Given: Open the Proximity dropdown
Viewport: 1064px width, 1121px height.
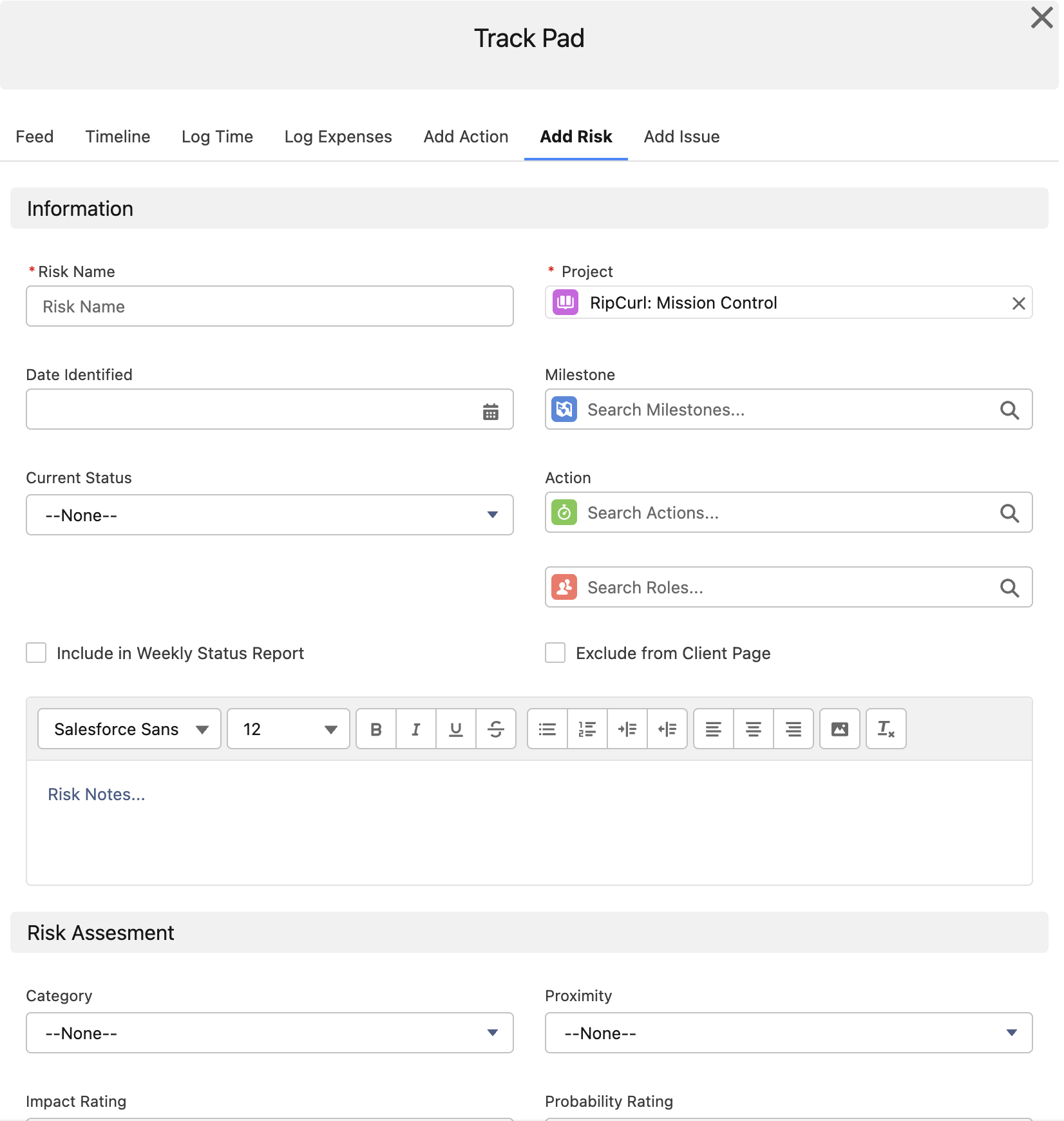Looking at the screenshot, I should pyautogui.click(x=789, y=1033).
